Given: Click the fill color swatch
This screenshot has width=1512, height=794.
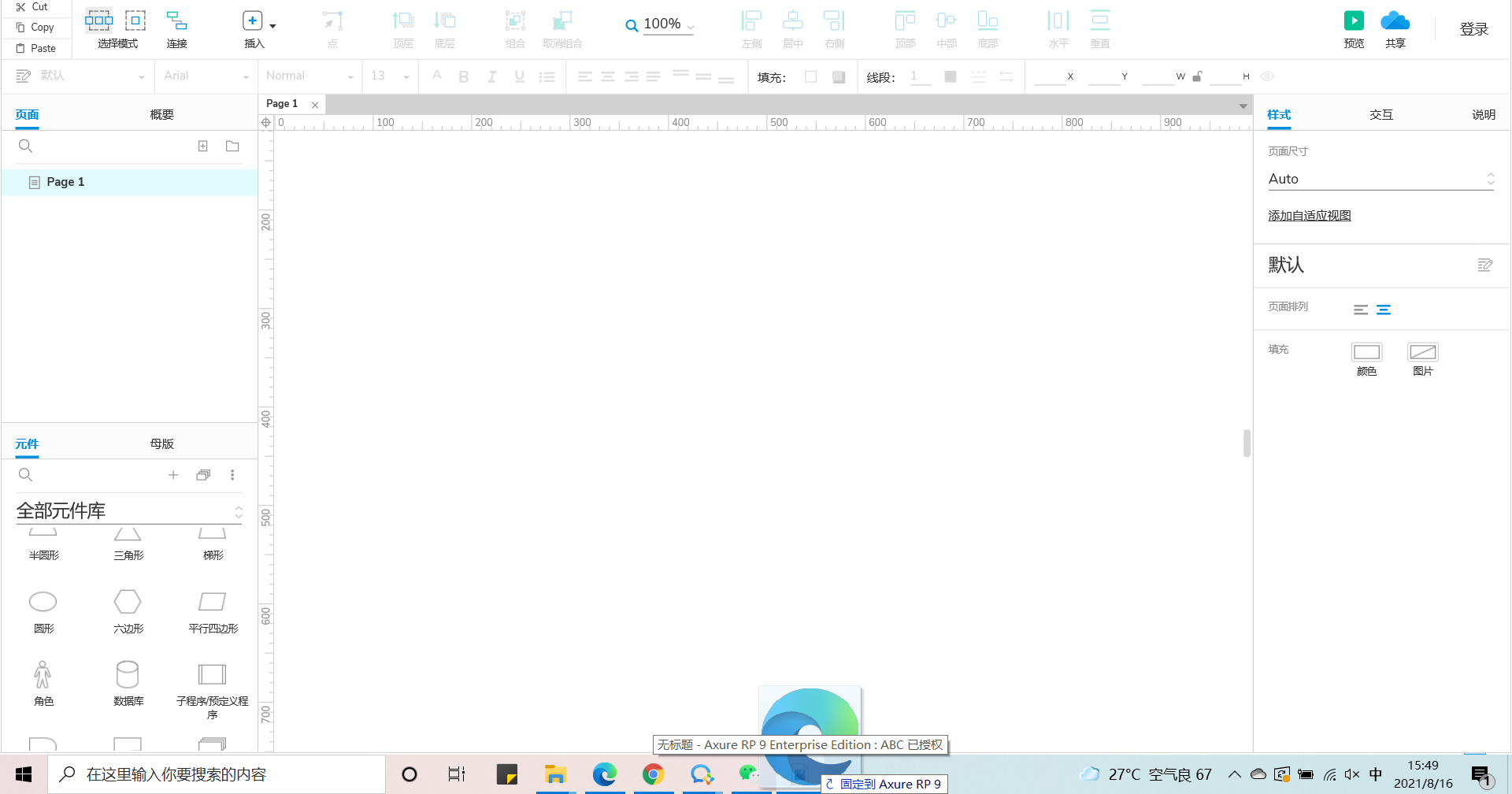Looking at the screenshot, I should coord(810,76).
